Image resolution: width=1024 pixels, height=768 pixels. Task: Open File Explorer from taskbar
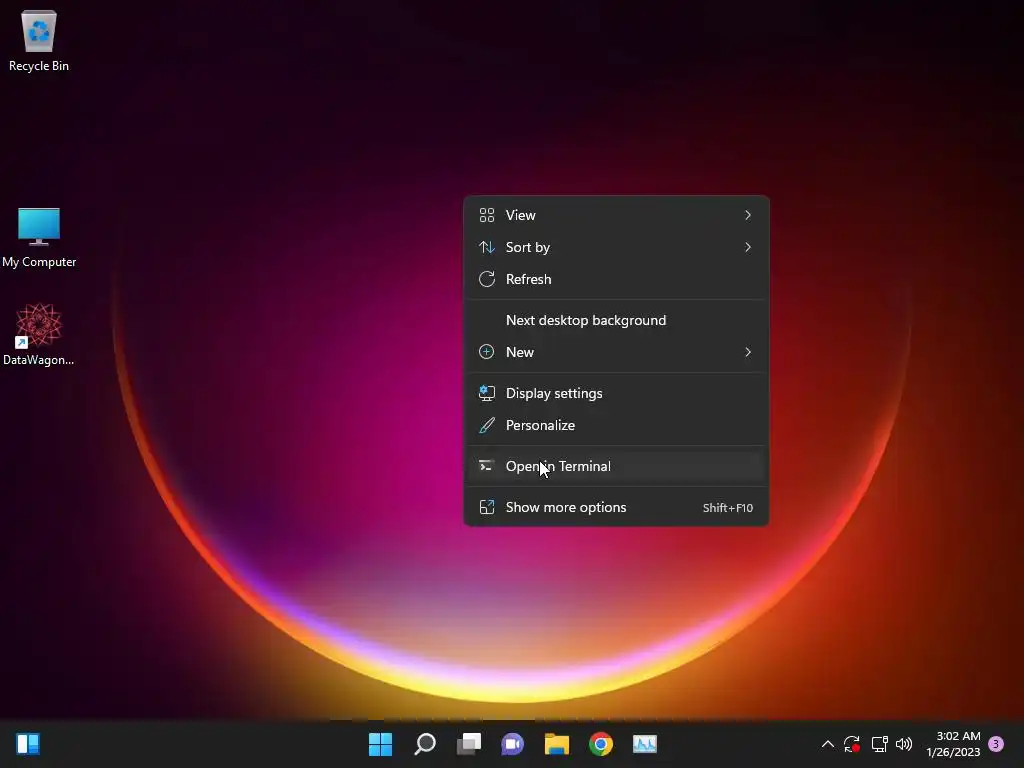click(557, 744)
